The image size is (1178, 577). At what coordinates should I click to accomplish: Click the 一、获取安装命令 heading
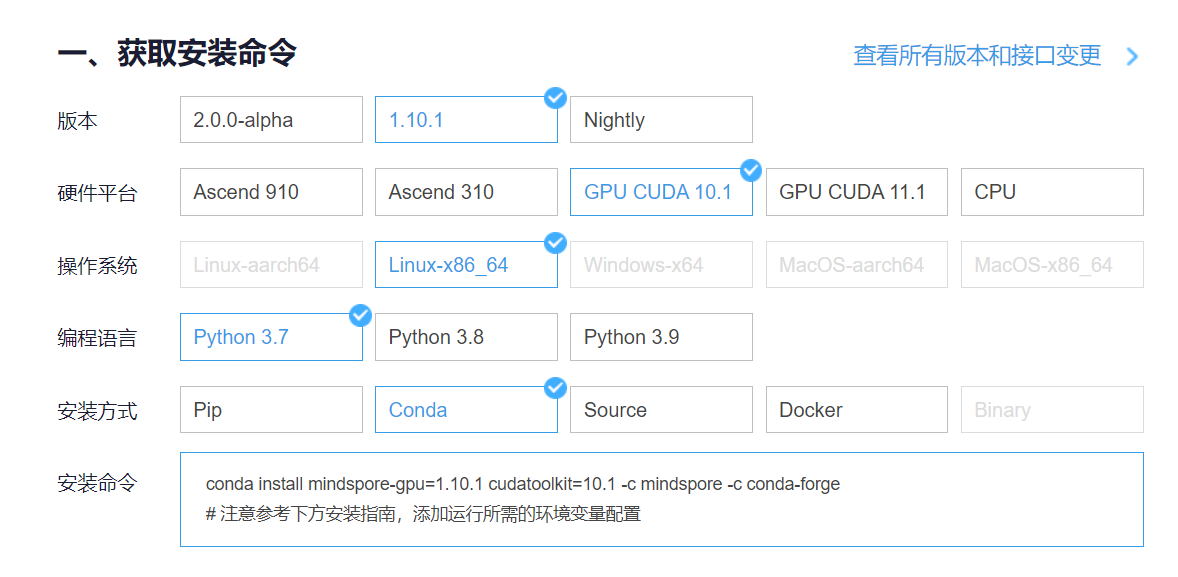pos(177,54)
